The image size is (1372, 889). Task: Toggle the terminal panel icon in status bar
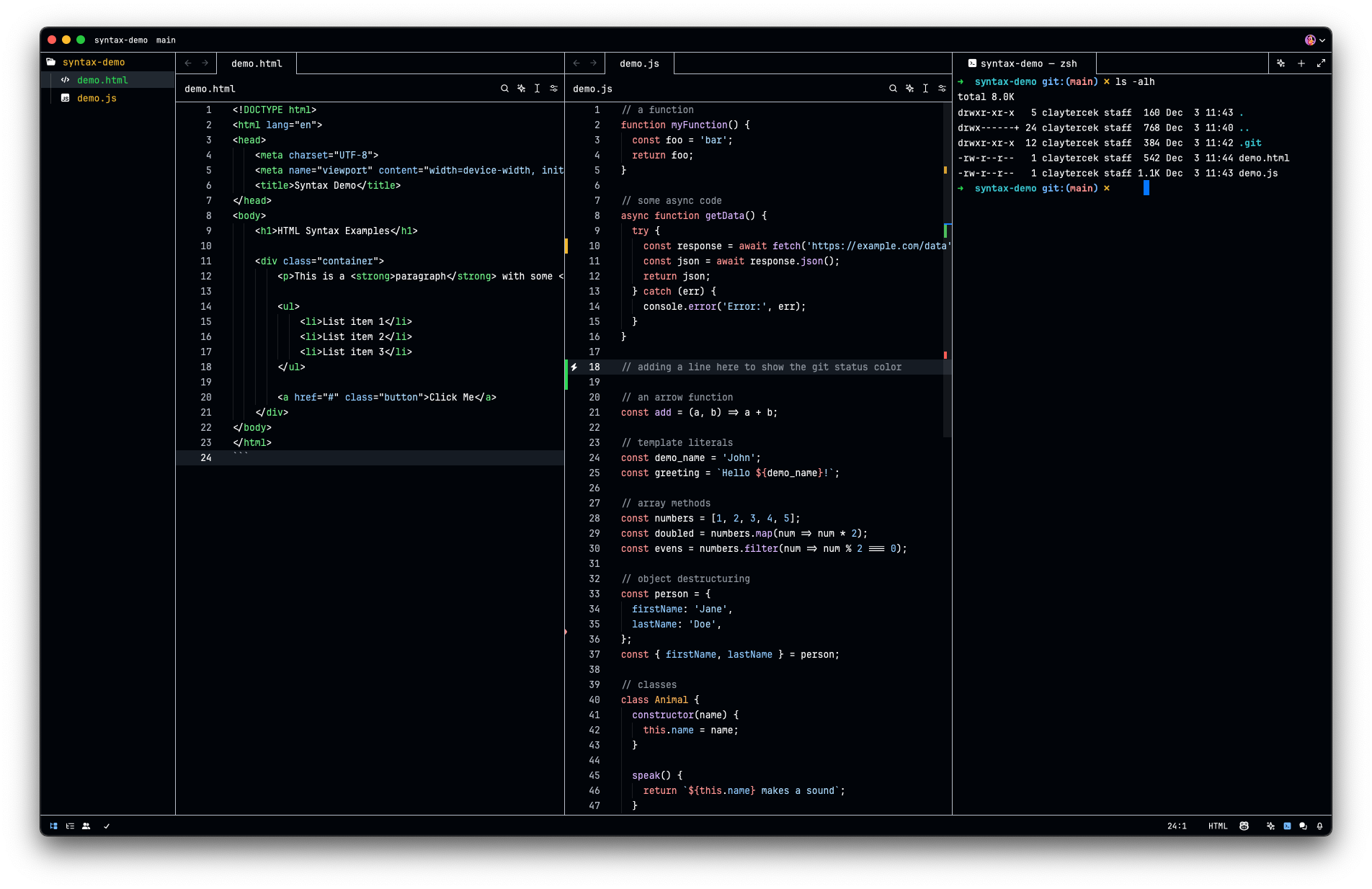coord(1287,826)
